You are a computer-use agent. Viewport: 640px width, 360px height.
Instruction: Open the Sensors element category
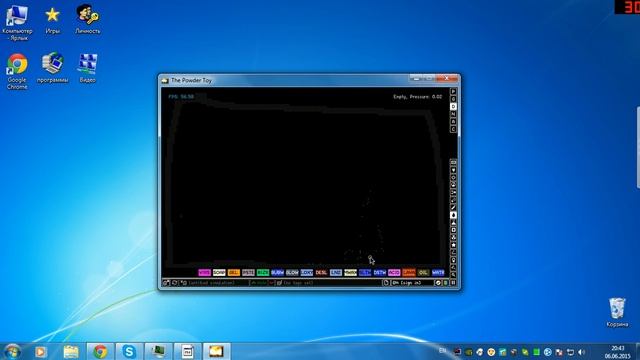pyautogui.click(x=453, y=184)
